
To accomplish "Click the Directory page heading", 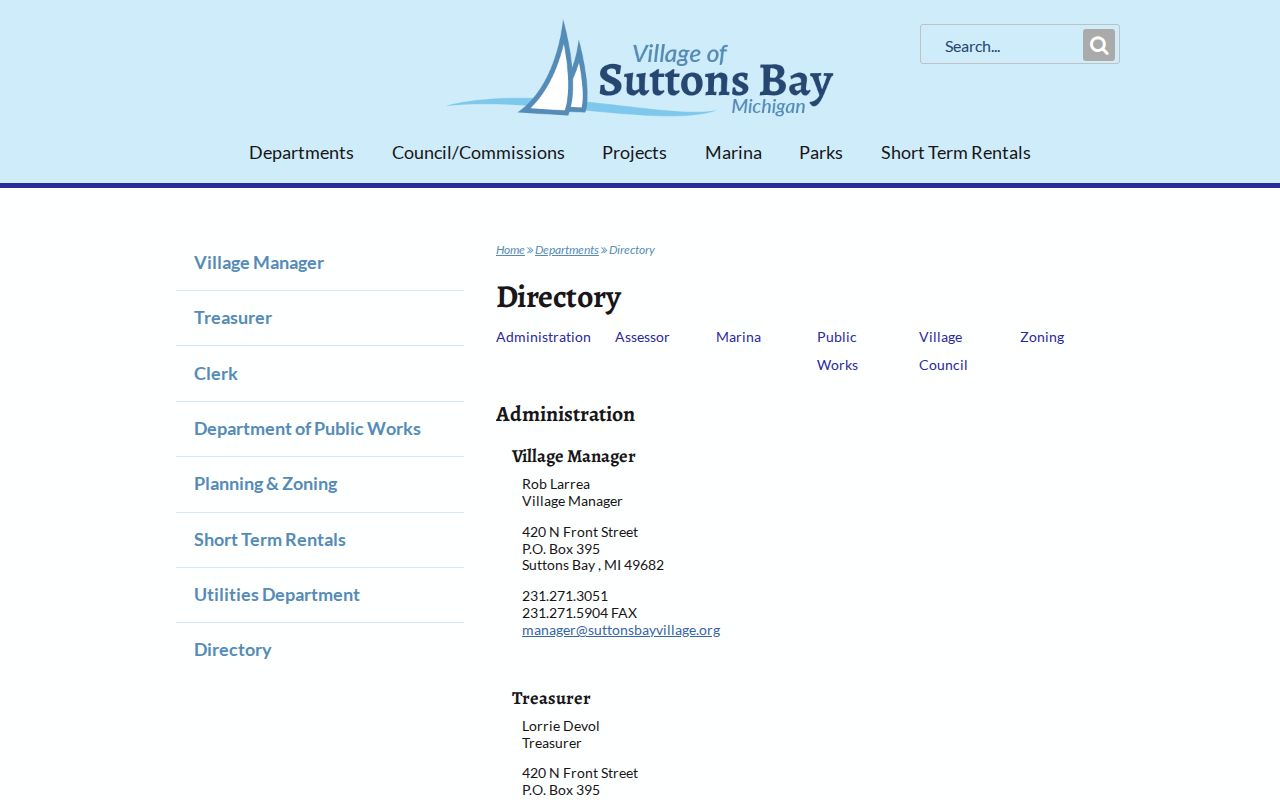I will (558, 297).
